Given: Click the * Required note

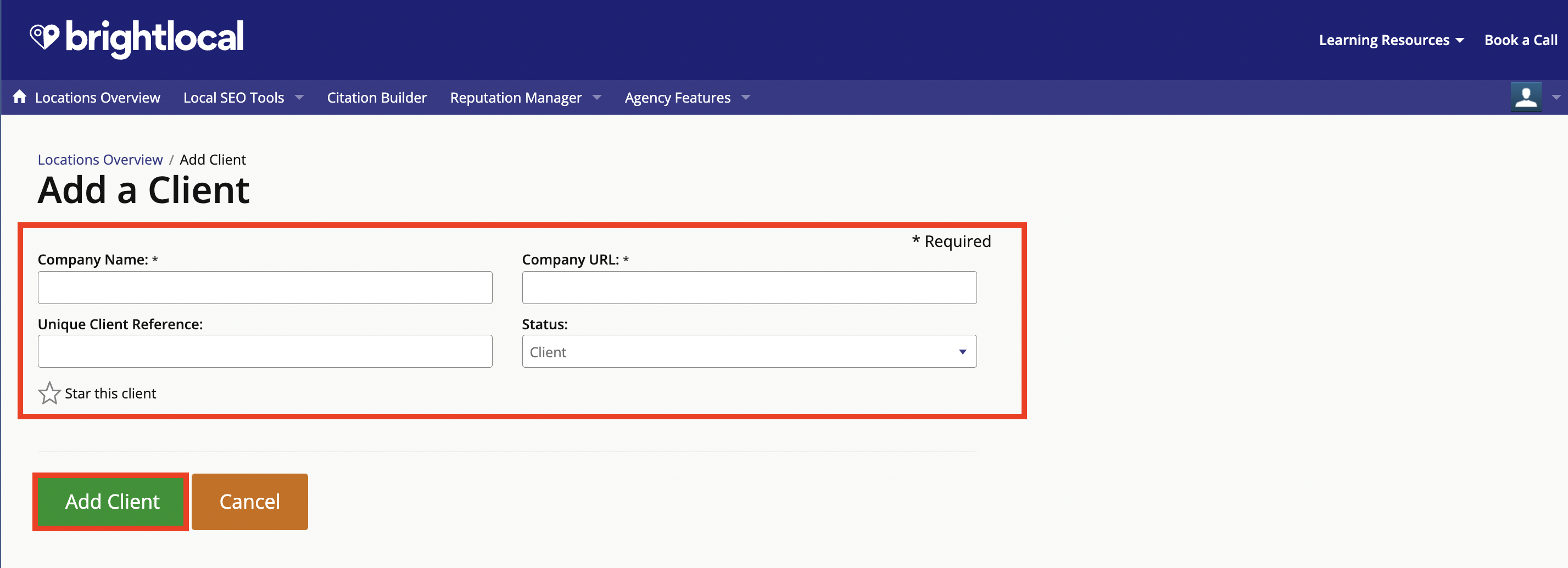Looking at the screenshot, I should (x=951, y=241).
